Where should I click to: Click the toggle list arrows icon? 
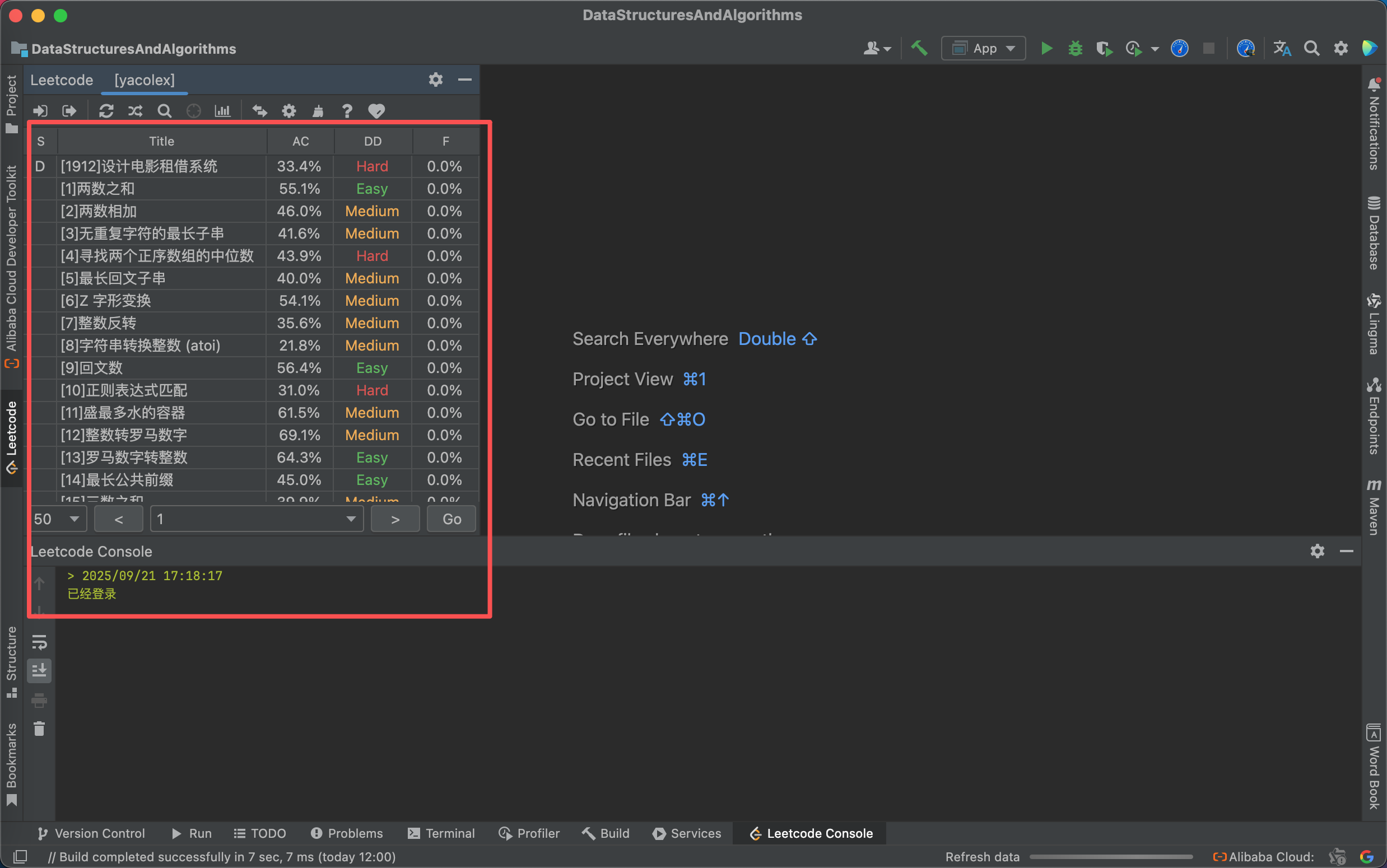click(x=260, y=111)
